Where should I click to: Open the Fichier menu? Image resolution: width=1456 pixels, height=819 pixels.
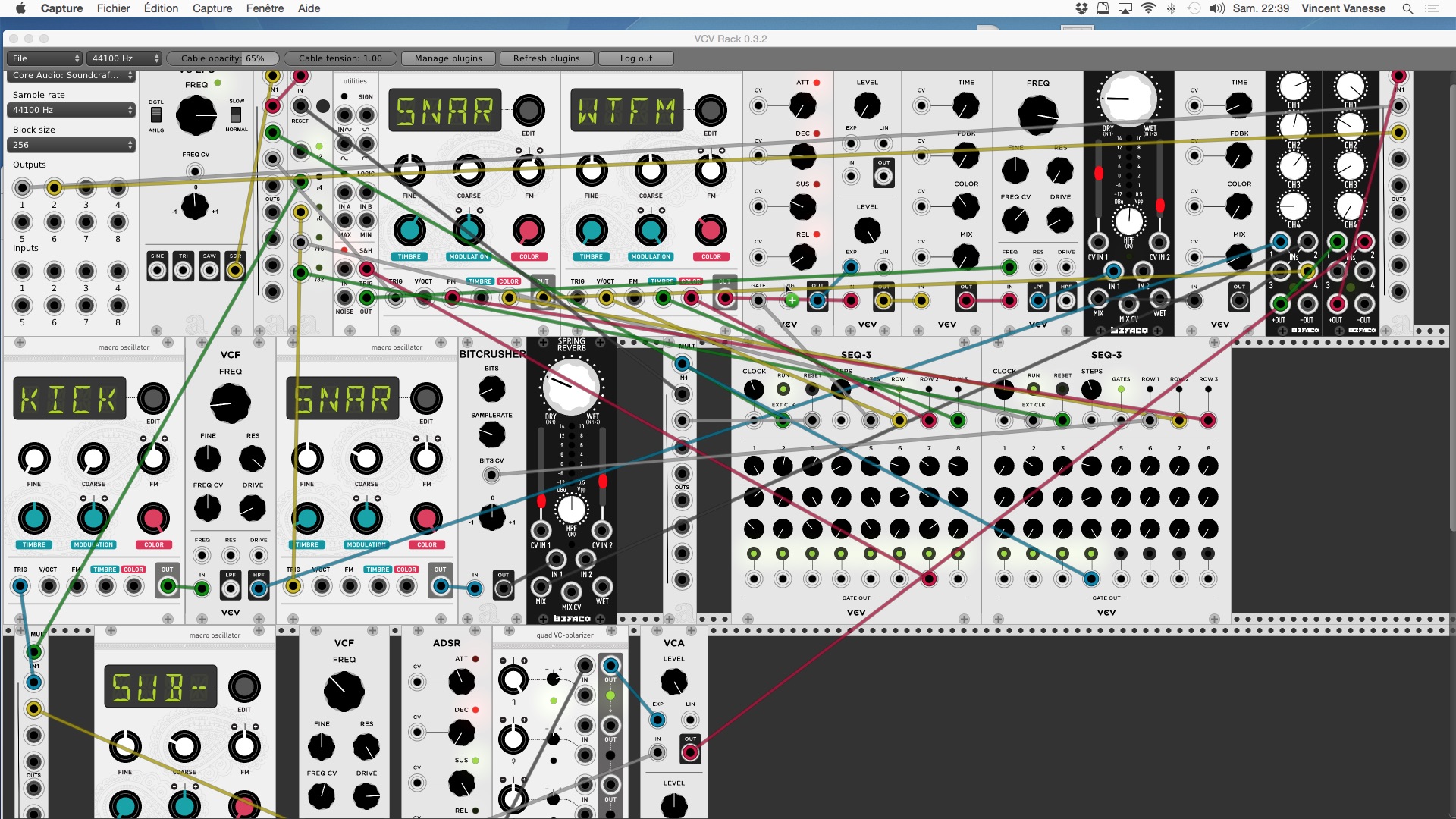[113, 8]
